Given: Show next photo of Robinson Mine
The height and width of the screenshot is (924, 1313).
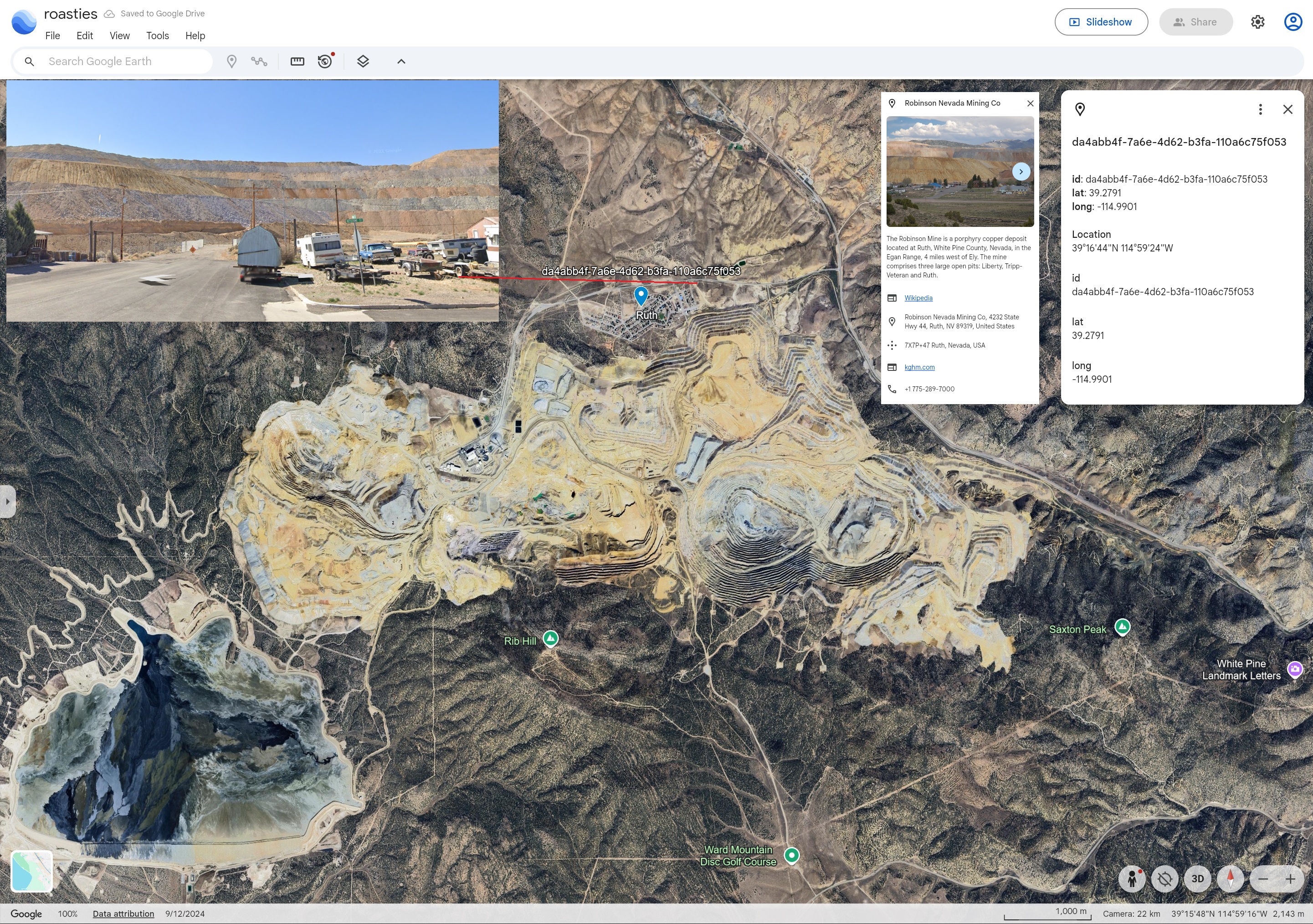Looking at the screenshot, I should click(1021, 171).
